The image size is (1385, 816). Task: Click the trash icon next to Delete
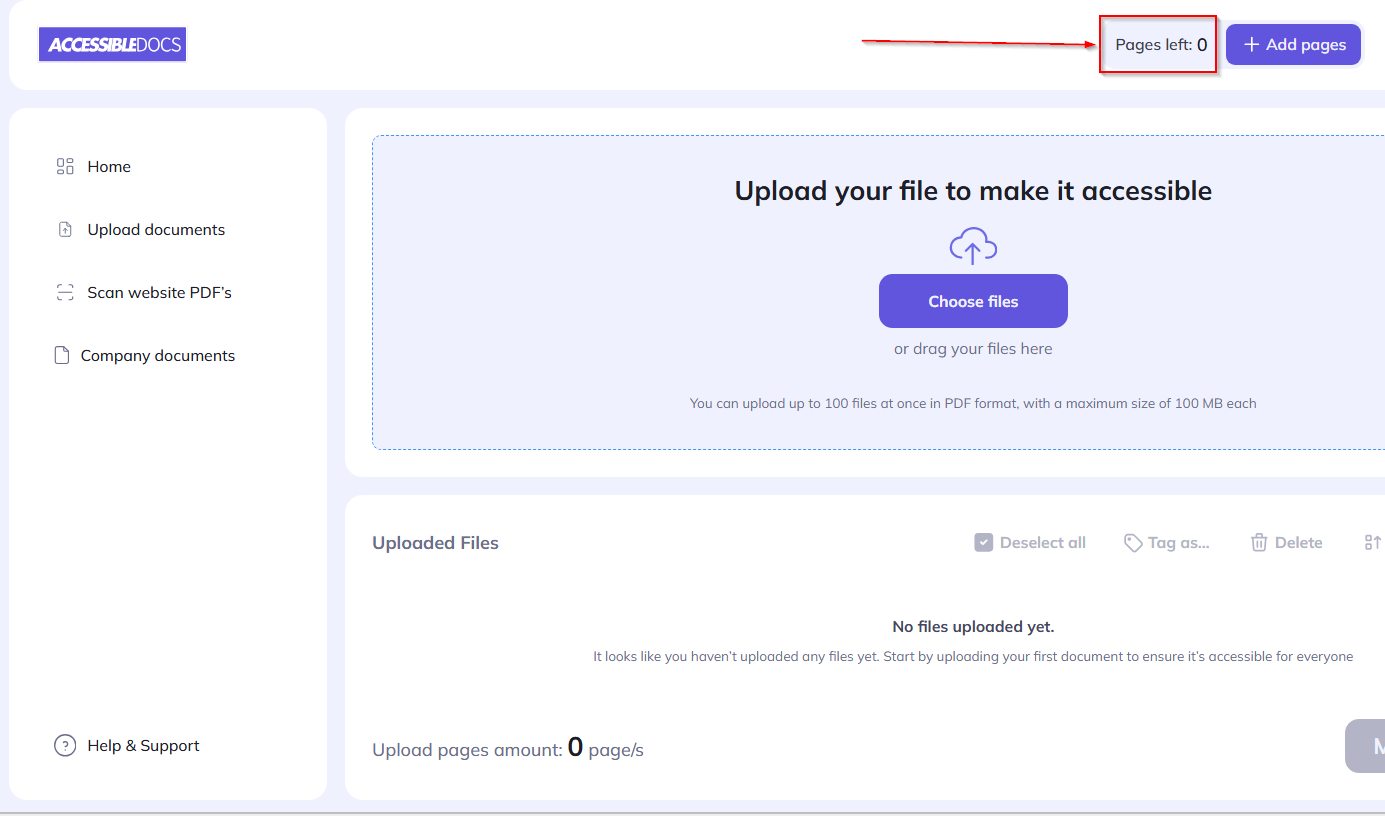[x=1259, y=542]
